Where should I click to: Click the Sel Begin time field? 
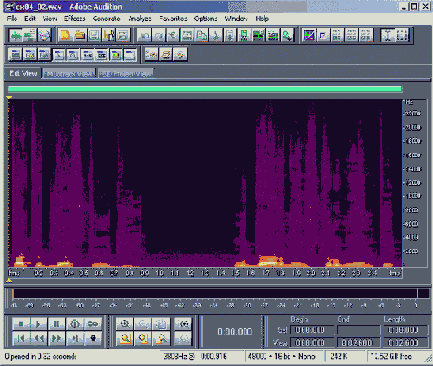pyautogui.click(x=312, y=330)
